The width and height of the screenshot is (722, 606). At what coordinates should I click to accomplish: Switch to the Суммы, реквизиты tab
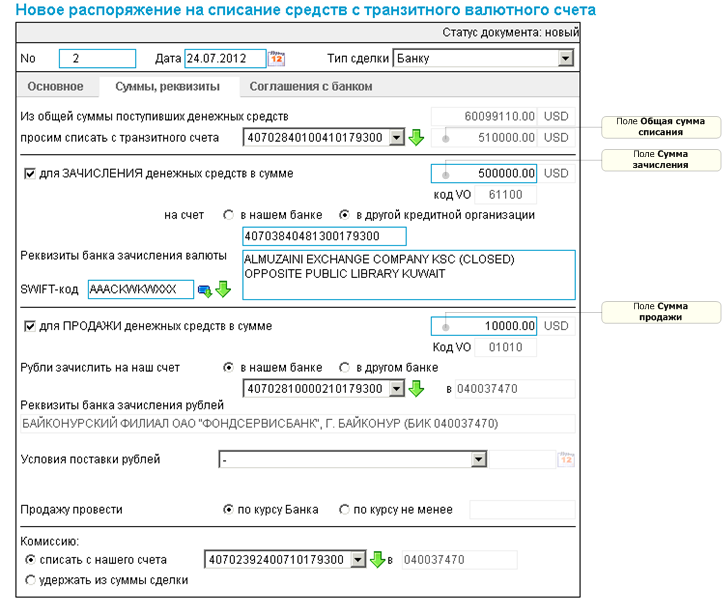tap(168, 87)
